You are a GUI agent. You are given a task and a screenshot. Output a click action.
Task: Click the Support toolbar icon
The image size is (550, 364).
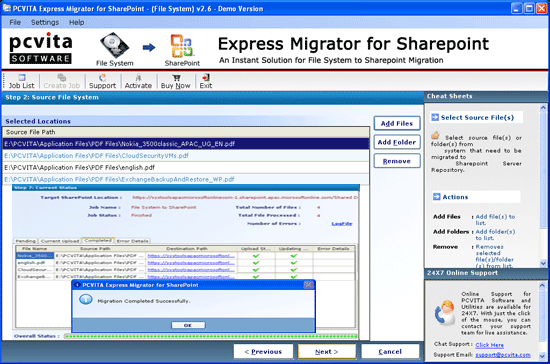pyautogui.click(x=102, y=77)
